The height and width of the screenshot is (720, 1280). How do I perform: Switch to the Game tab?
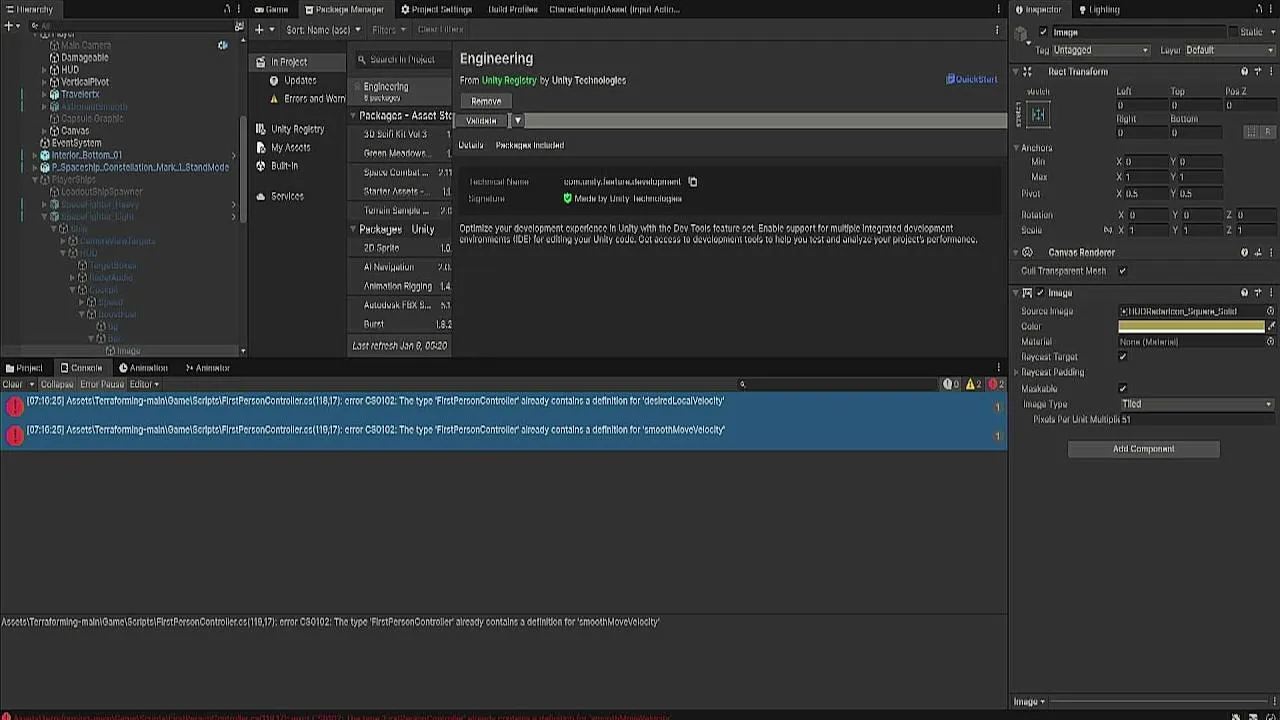pos(271,9)
